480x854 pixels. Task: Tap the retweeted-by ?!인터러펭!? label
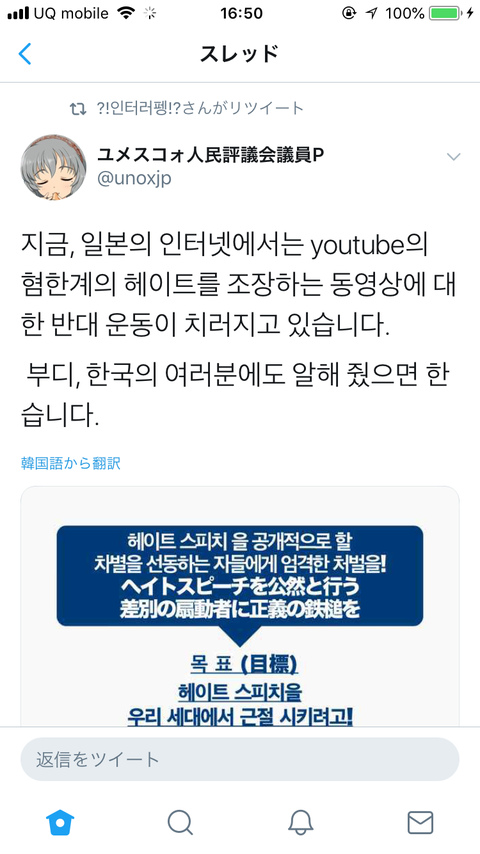click(x=199, y=108)
